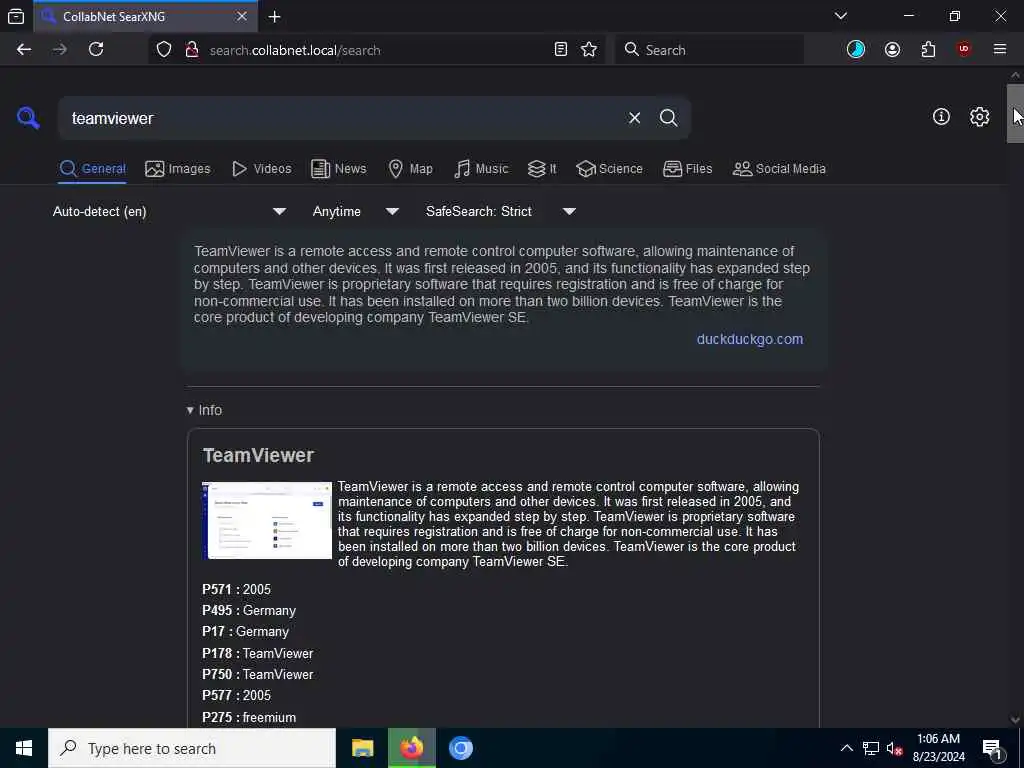Open a new browser tab
The image size is (1024, 768).
275,17
